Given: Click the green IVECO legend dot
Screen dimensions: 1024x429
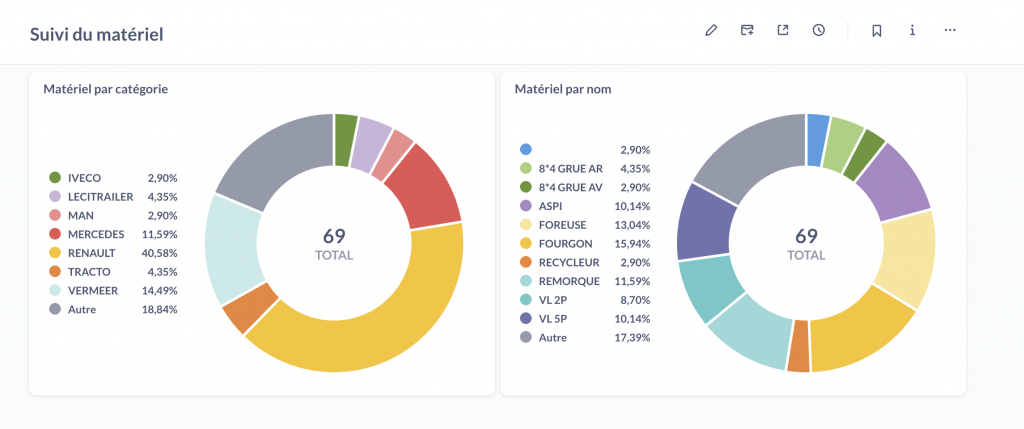Looking at the screenshot, I should click(55, 178).
